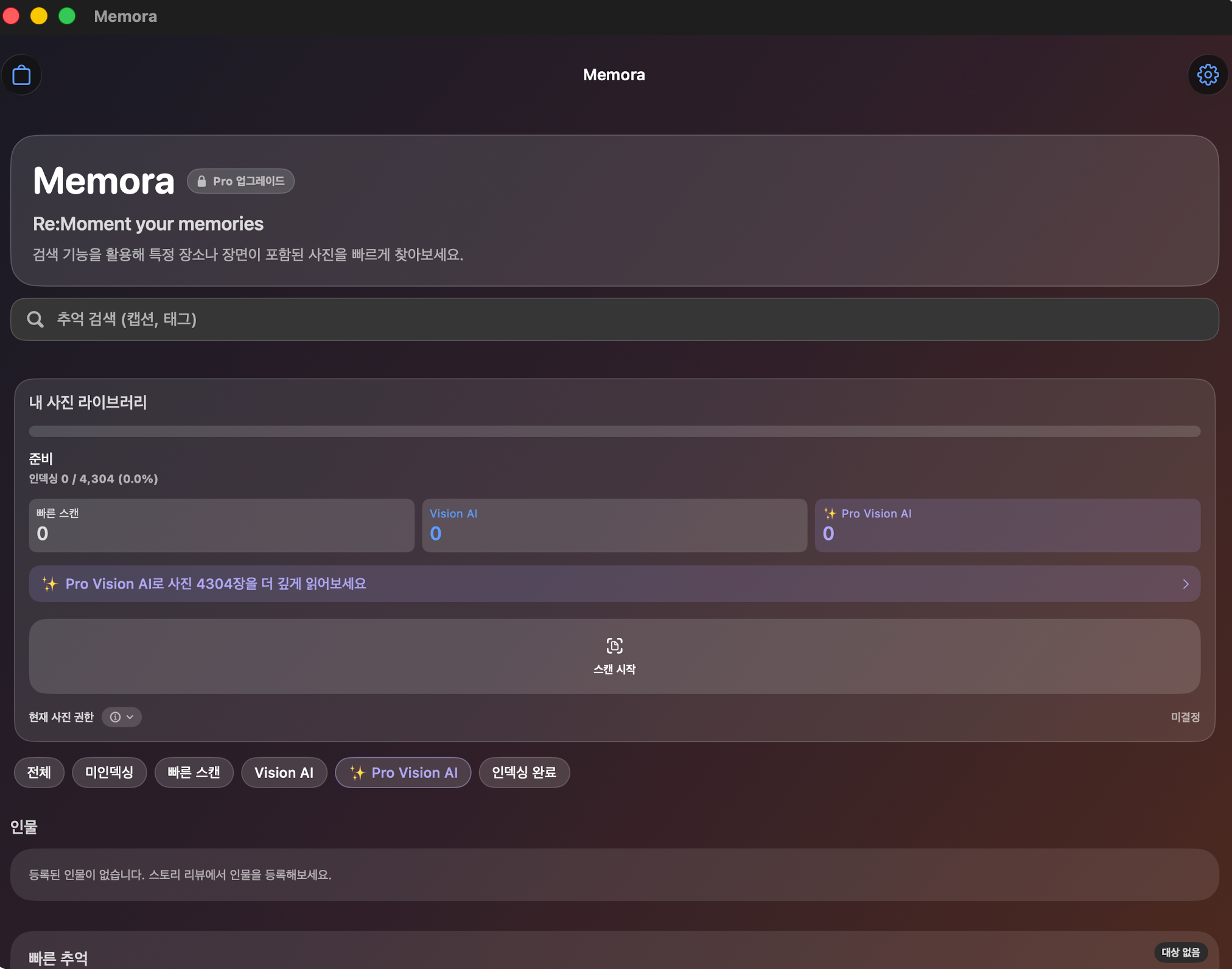Toggle the 미인덱싱 filter chip

110,772
